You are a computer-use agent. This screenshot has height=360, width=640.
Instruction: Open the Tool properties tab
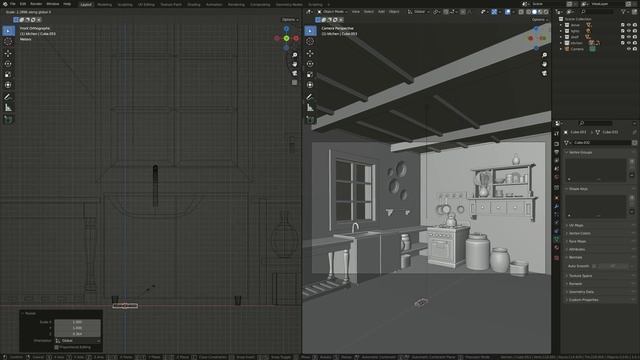(556, 133)
